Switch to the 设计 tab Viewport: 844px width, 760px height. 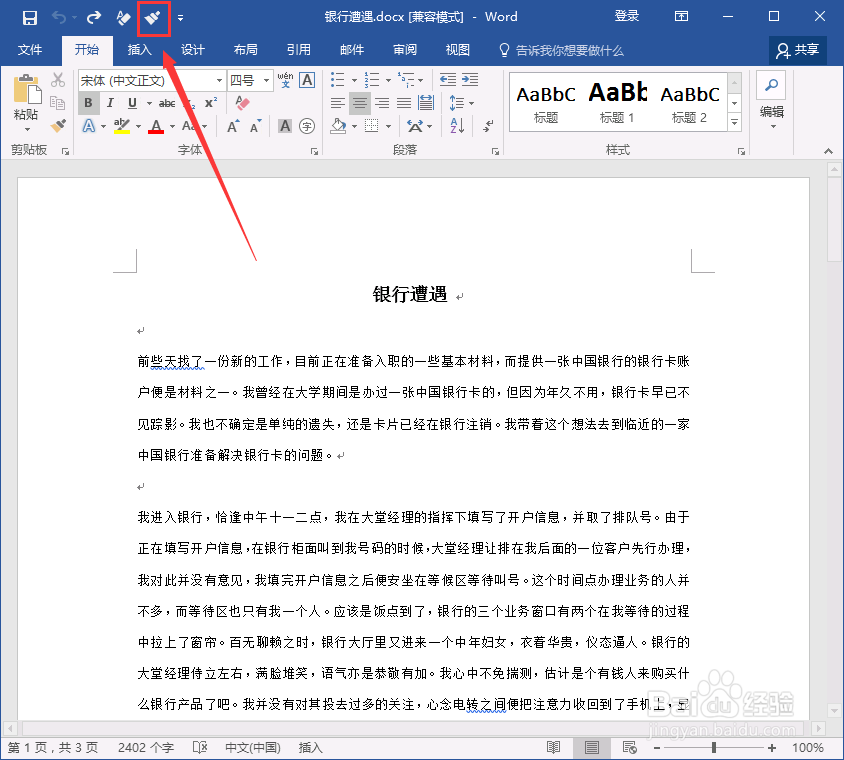[193, 50]
